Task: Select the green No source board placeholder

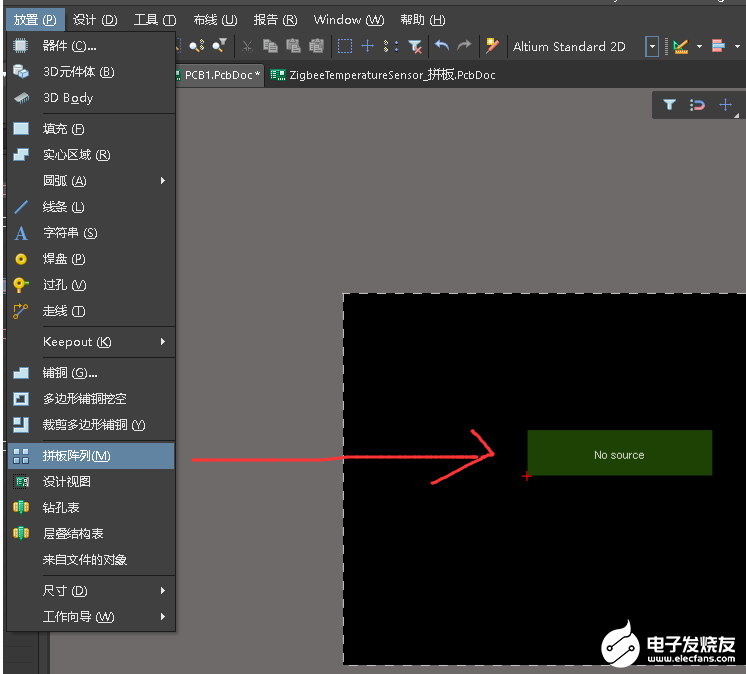Action: [x=619, y=453]
